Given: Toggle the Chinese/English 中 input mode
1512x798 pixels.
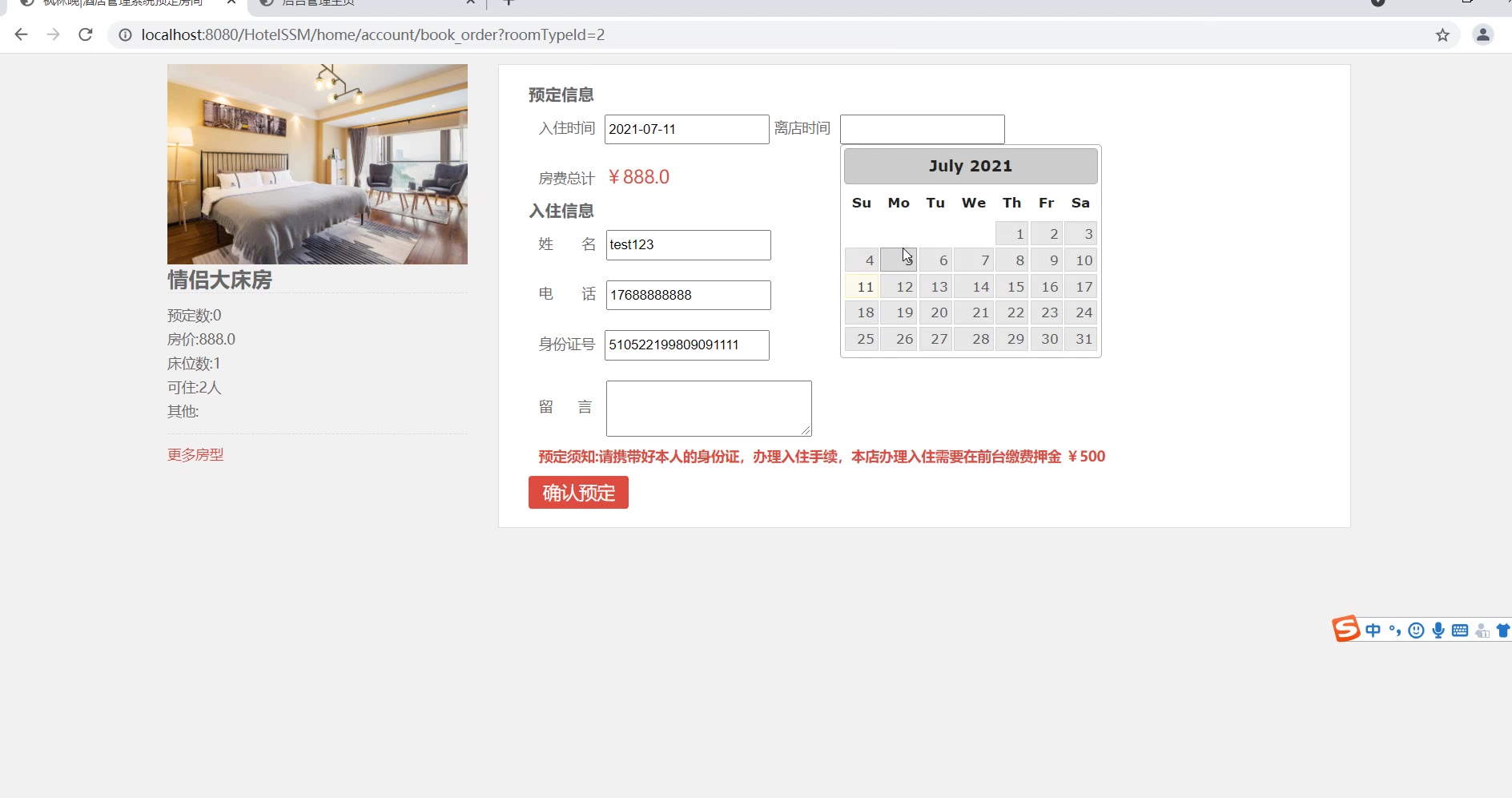Looking at the screenshot, I should point(1373,631).
